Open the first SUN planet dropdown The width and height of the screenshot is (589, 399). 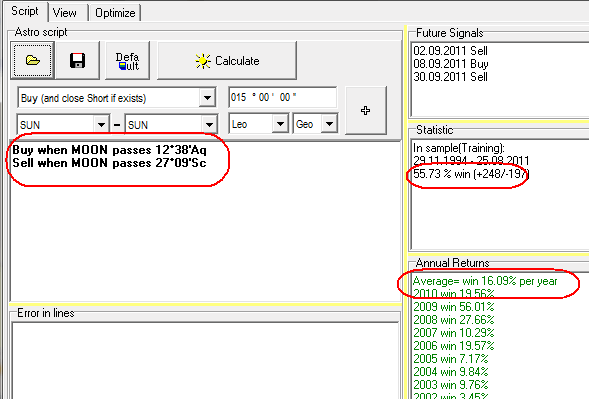click(101, 124)
